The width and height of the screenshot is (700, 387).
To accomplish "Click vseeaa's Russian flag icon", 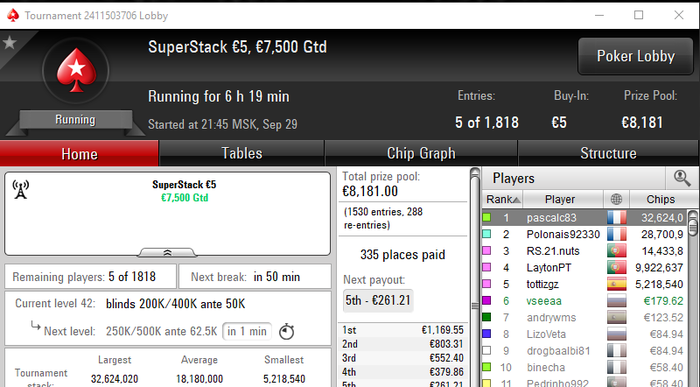I will (617, 301).
